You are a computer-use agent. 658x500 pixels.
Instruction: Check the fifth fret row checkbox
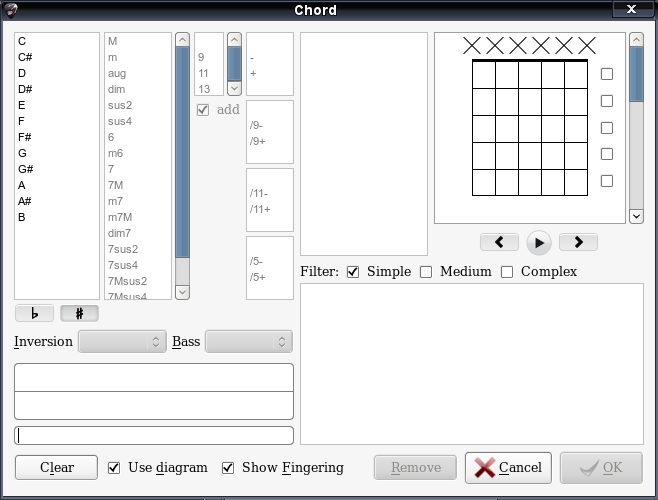pyautogui.click(x=607, y=181)
